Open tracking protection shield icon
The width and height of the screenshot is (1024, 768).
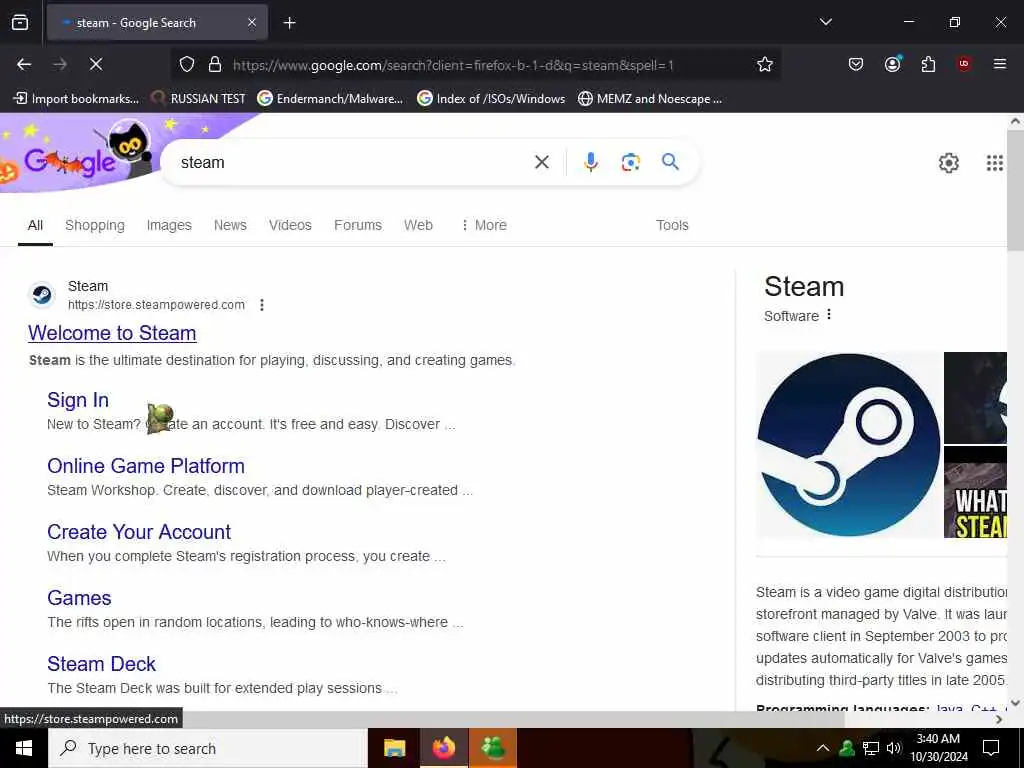click(x=187, y=65)
